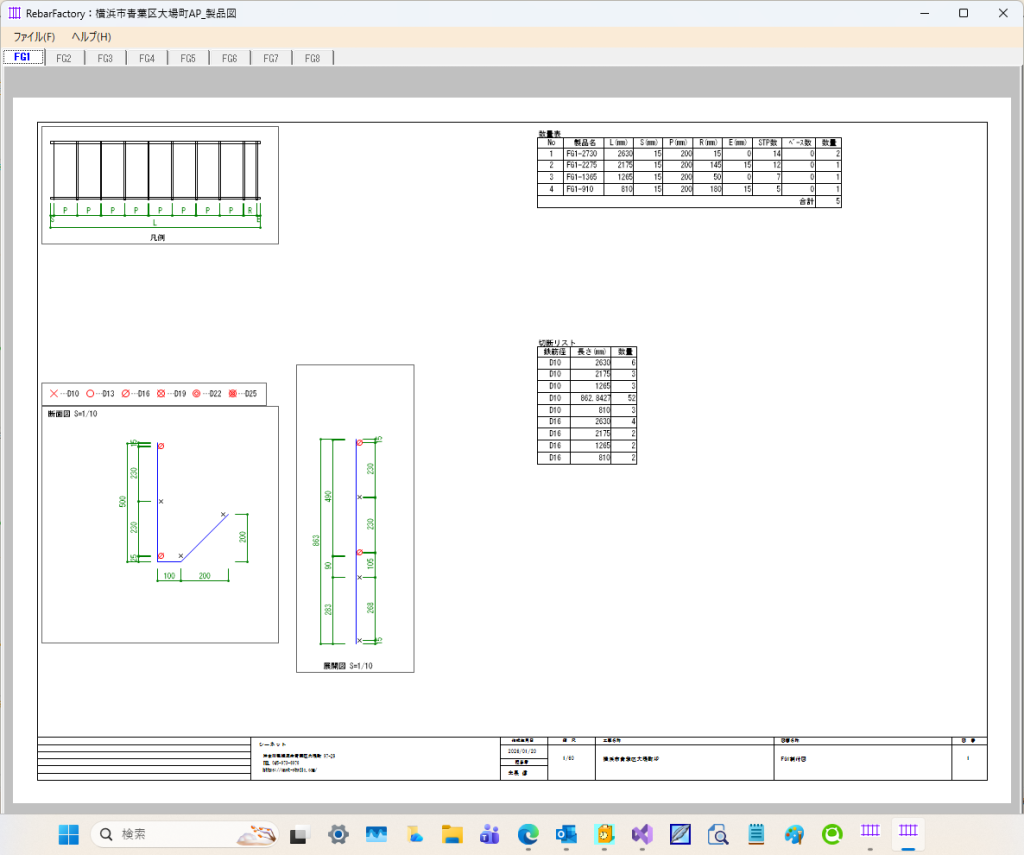This screenshot has height=855, width=1024.
Task: Switch to the FG3 tab
Action: pyautogui.click(x=105, y=58)
